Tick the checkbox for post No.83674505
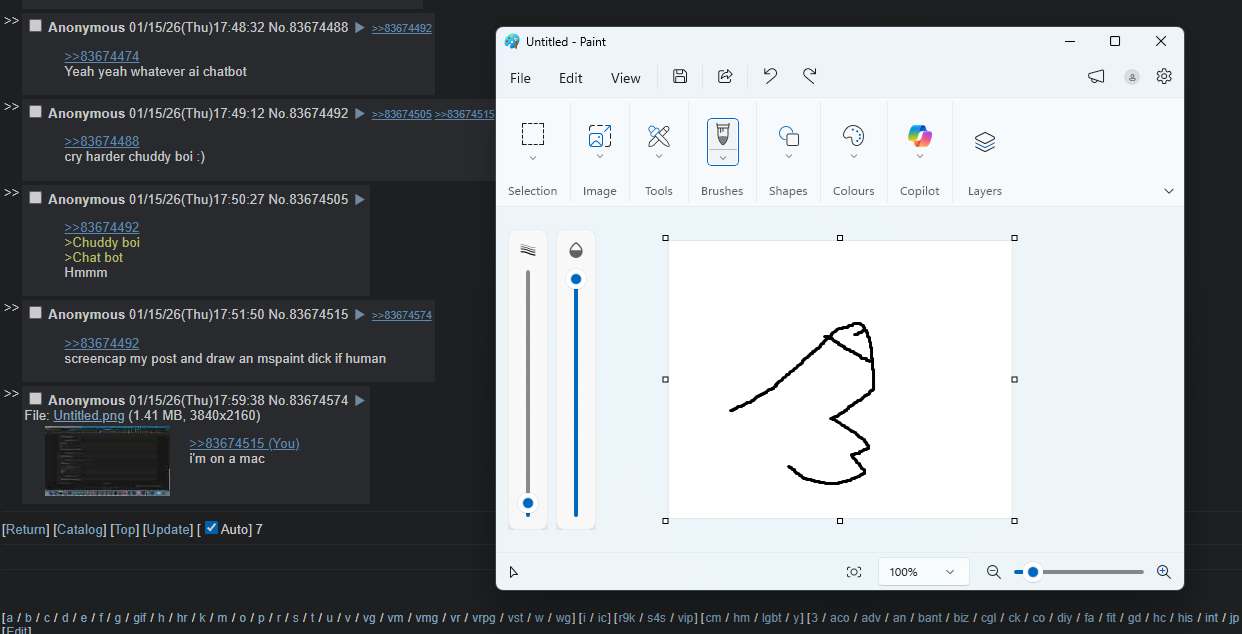This screenshot has height=634, width=1242. (x=35, y=198)
